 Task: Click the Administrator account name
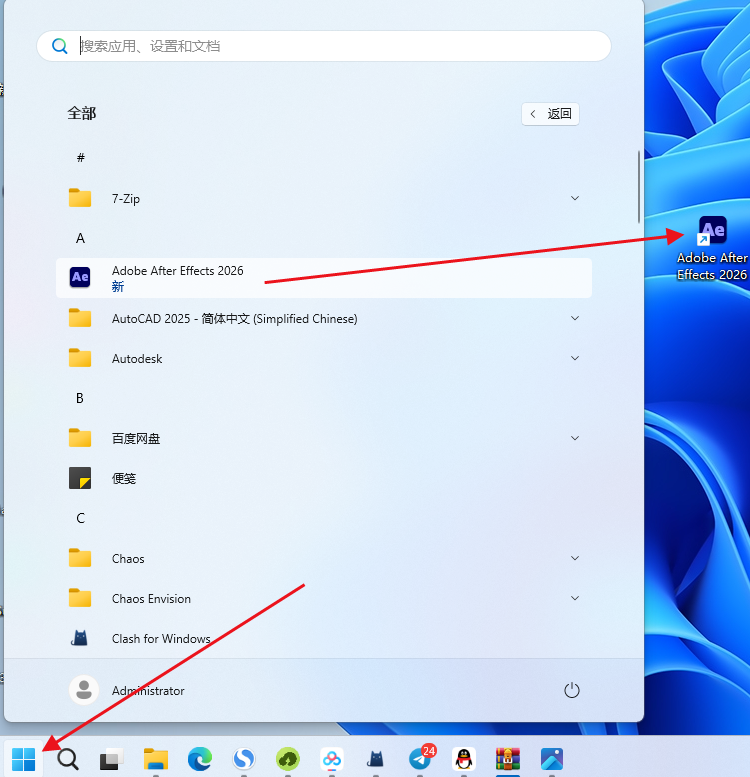(148, 690)
